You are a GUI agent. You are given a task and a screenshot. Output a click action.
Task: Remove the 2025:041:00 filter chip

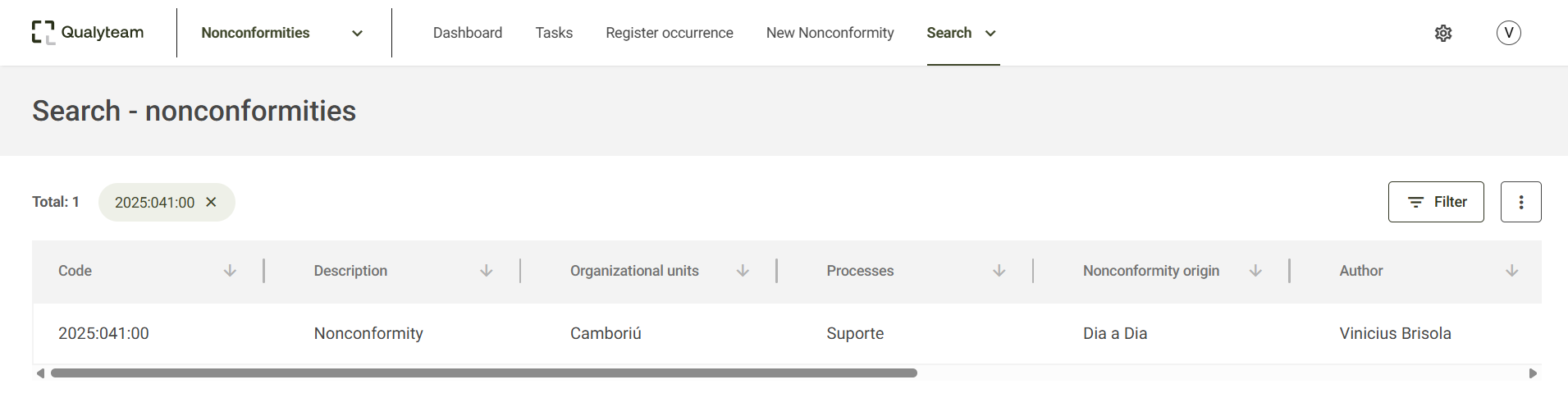pos(211,202)
